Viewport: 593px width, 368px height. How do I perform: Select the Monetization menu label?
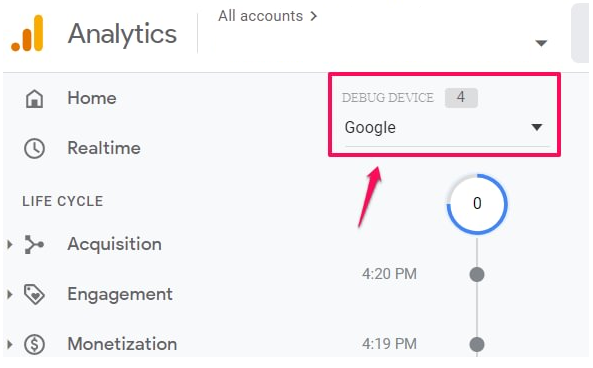pos(122,344)
